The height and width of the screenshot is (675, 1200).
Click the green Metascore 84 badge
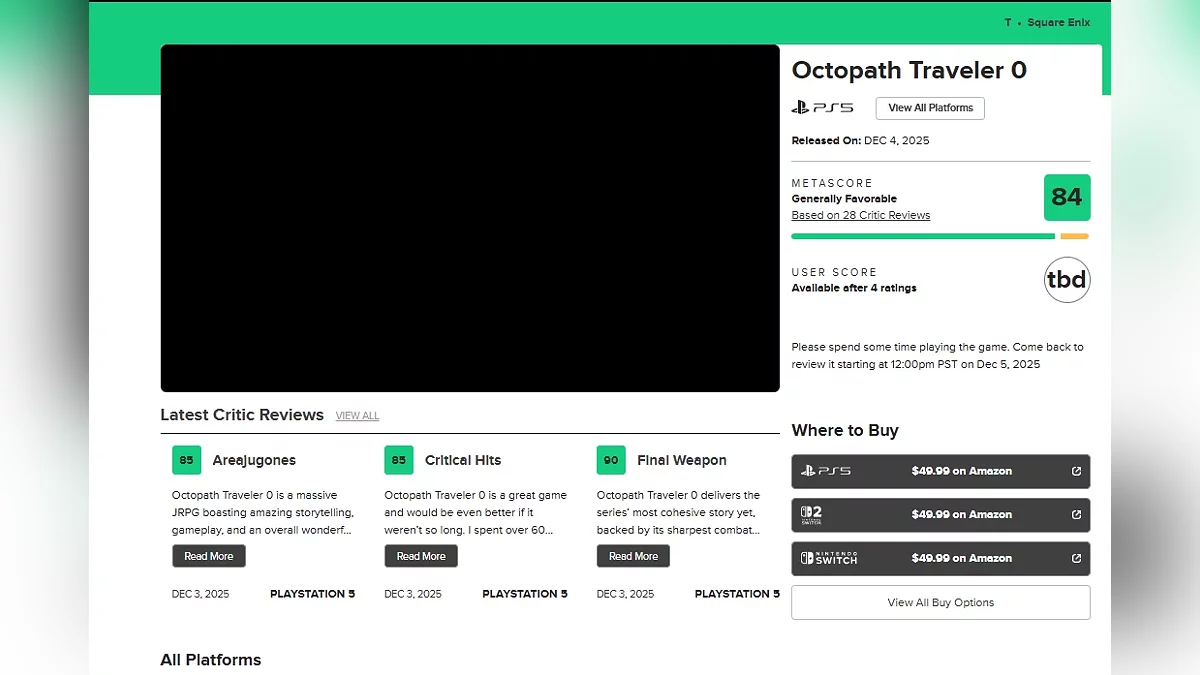point(1066,197)
